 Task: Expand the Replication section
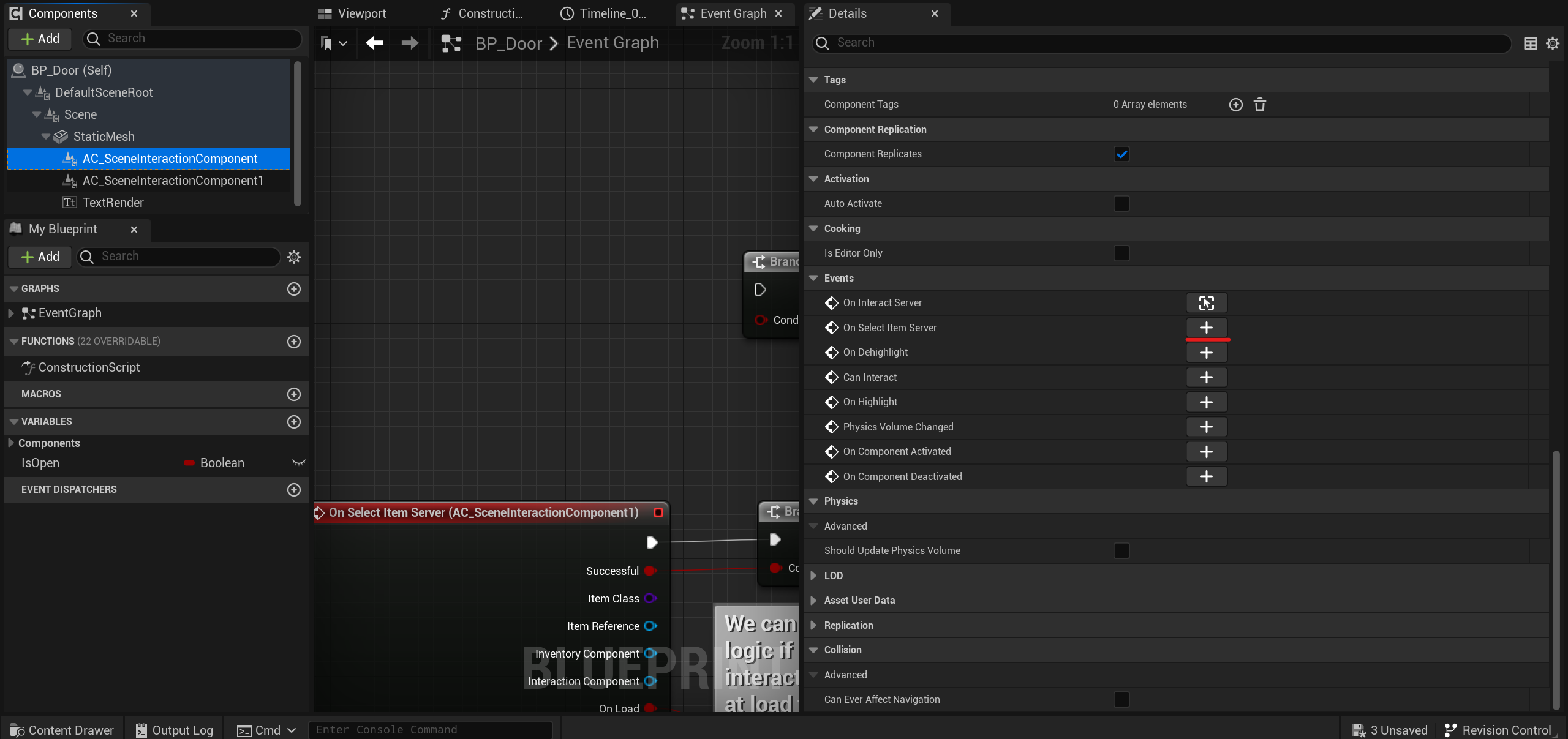[813, 625]
